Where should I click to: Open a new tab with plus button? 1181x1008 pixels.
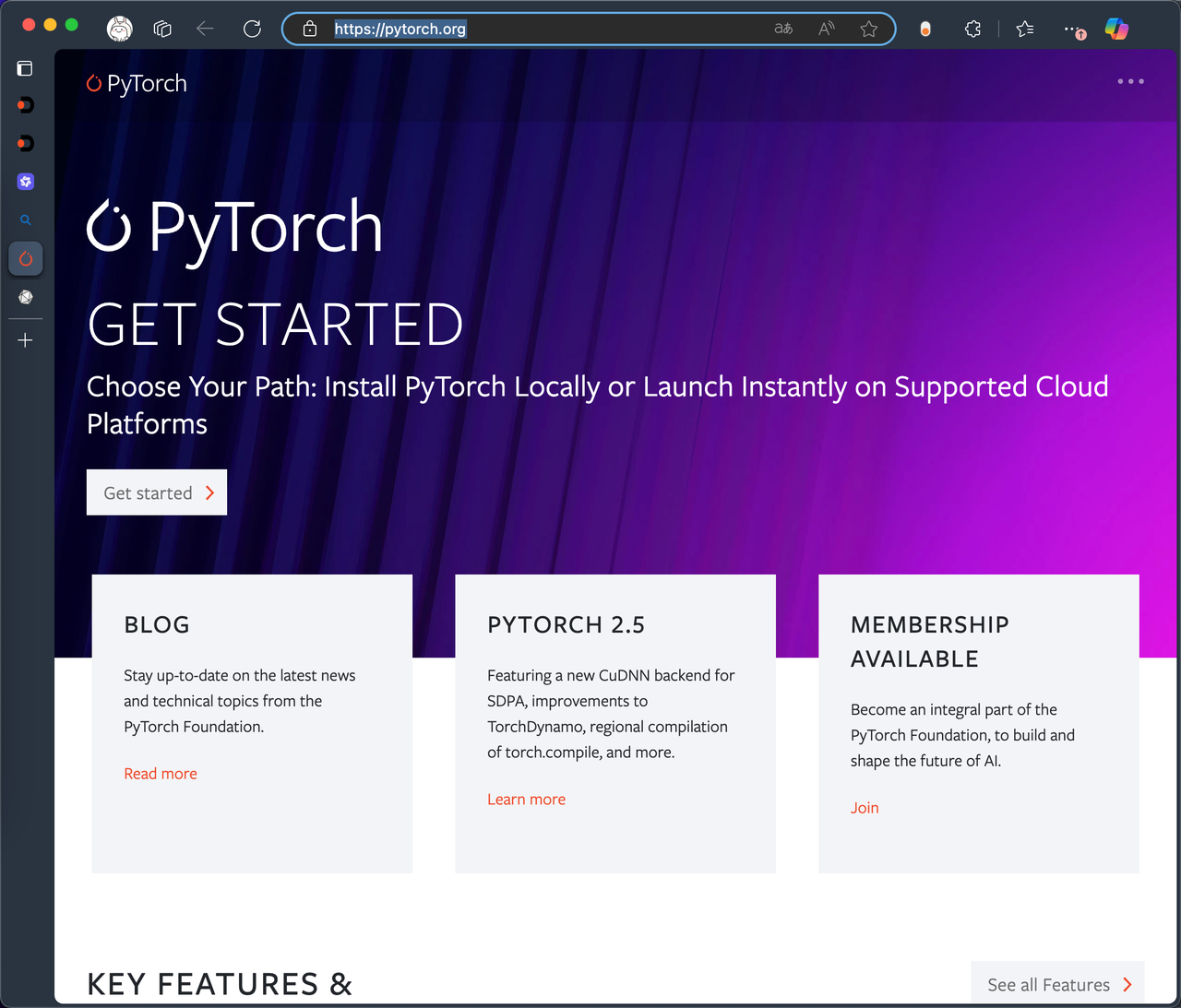(x=25, y=340)
